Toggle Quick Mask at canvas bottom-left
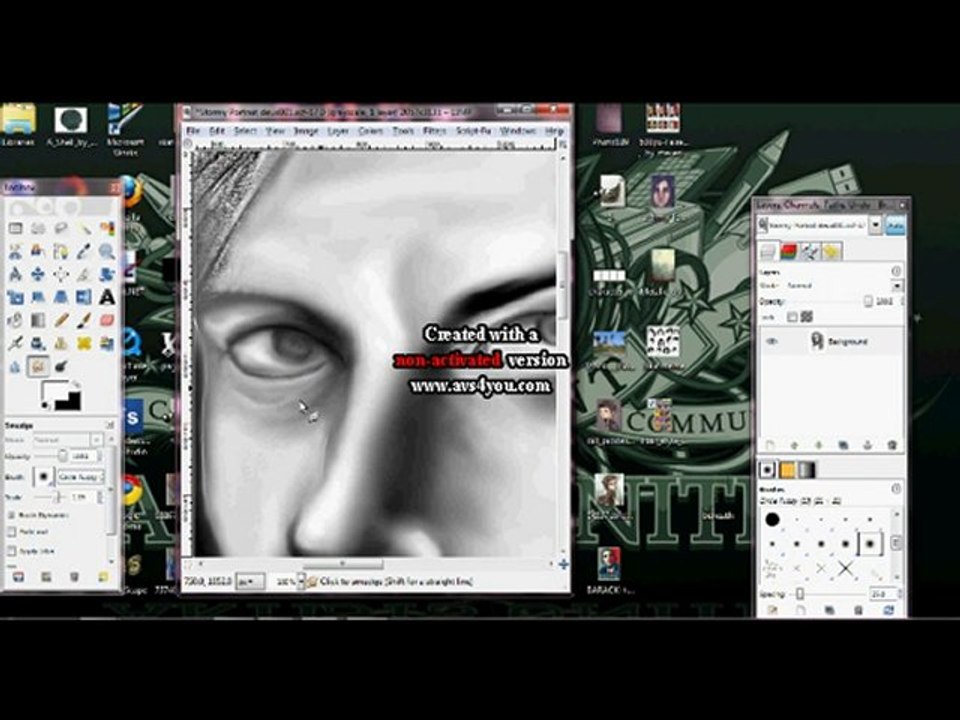This screenshot has width=960, height=720. pos(189,564)
